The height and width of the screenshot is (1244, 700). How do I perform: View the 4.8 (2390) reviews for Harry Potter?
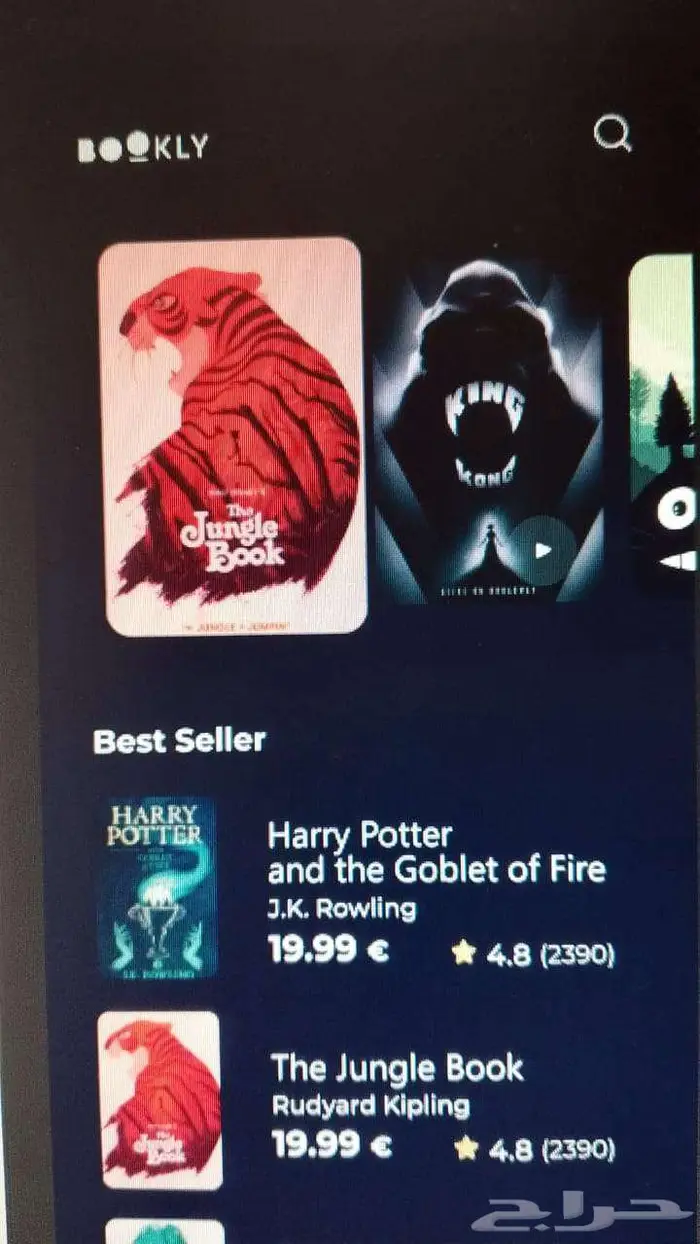click(550, 954)
